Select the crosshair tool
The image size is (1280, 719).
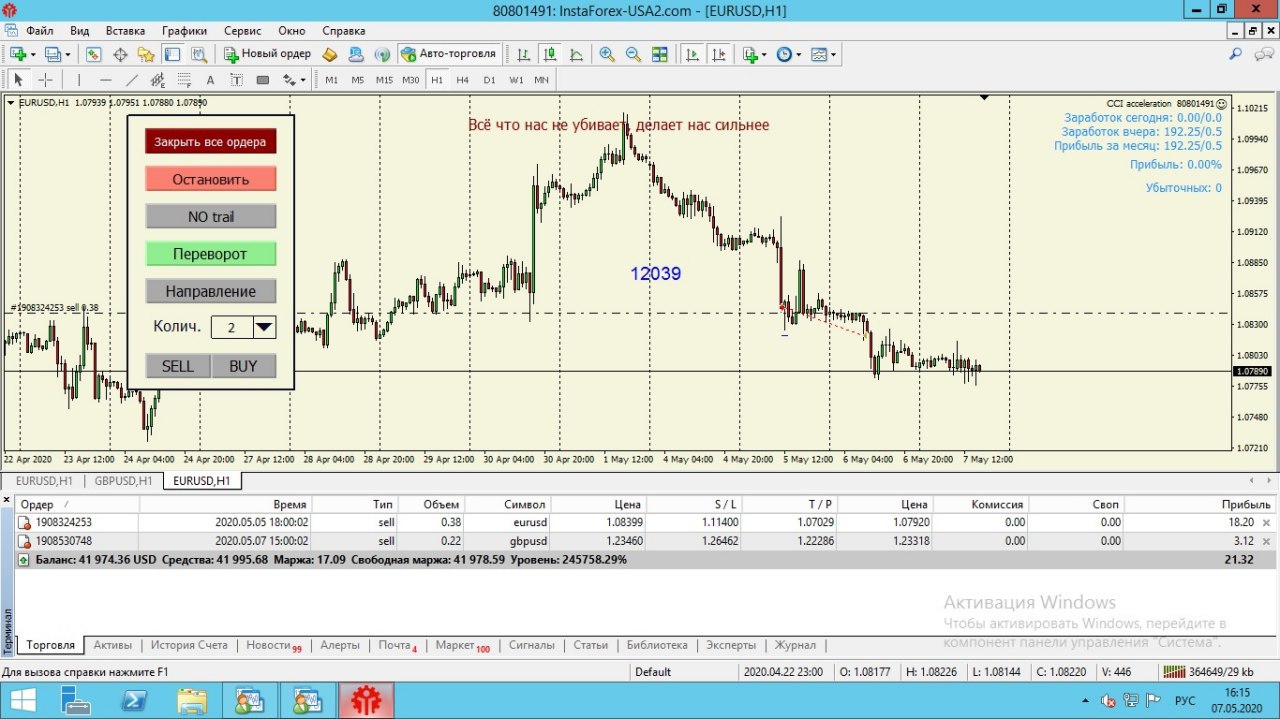(x=45, y=80)
